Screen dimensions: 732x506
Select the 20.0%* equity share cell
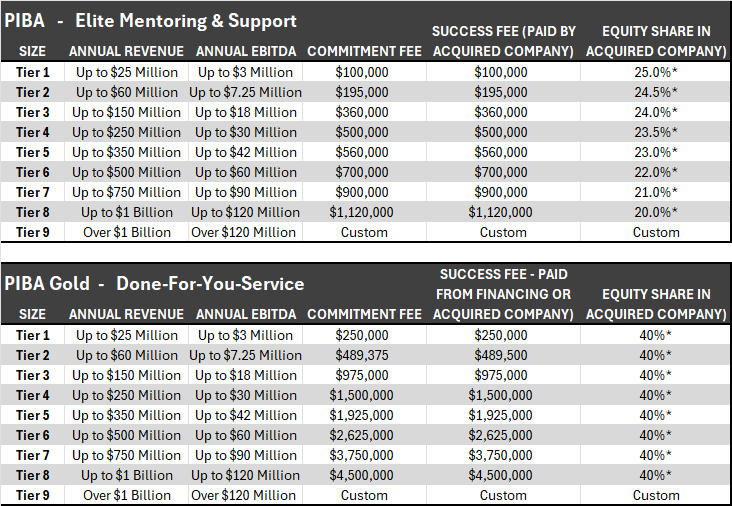655,212
